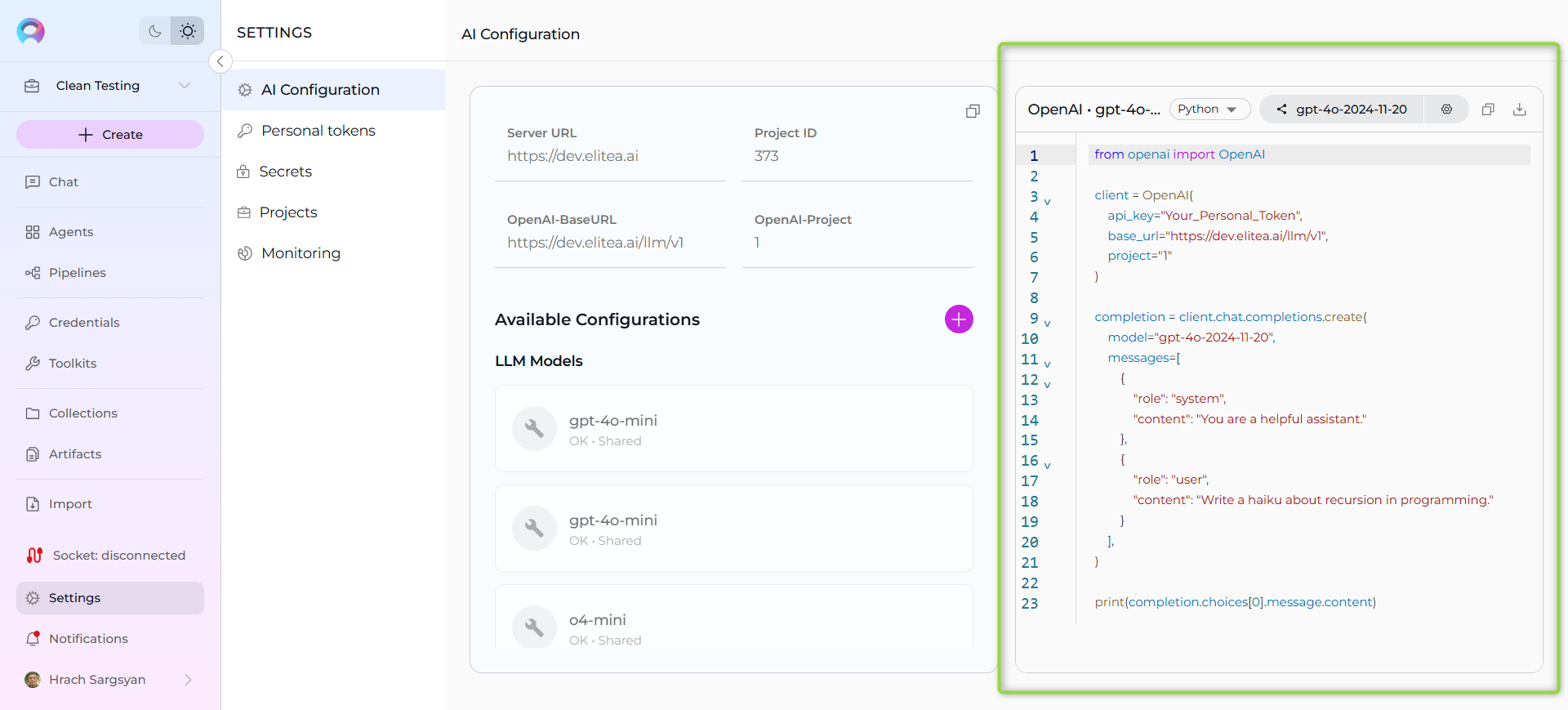Open Agents section
Image resolution: width=1568 pixels, height=710 pixels.
click(x=110, y=232)
